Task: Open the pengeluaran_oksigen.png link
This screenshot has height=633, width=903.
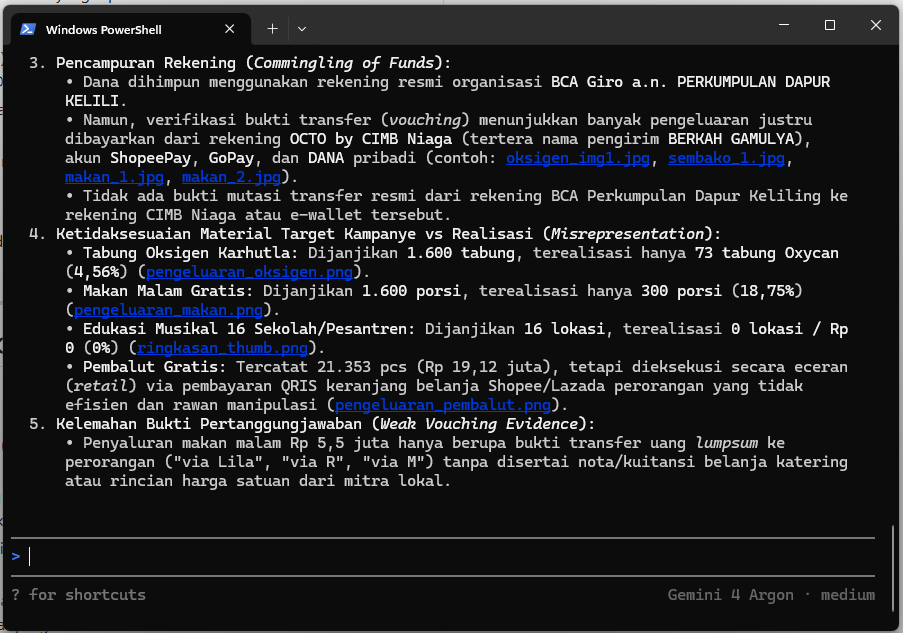Action: [249, 272]
